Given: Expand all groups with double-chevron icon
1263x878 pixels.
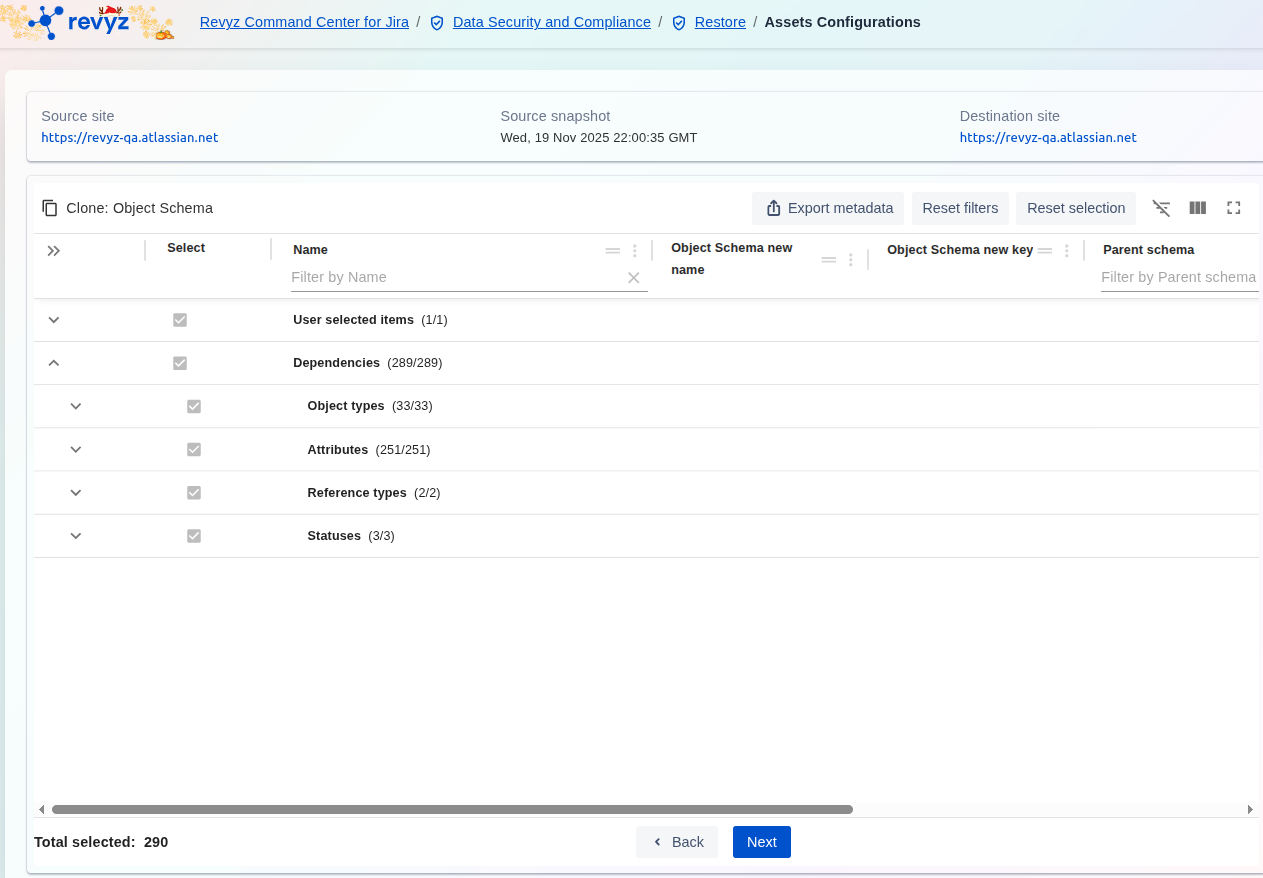Looking at the screenshot, I should [x=54, y=251].
